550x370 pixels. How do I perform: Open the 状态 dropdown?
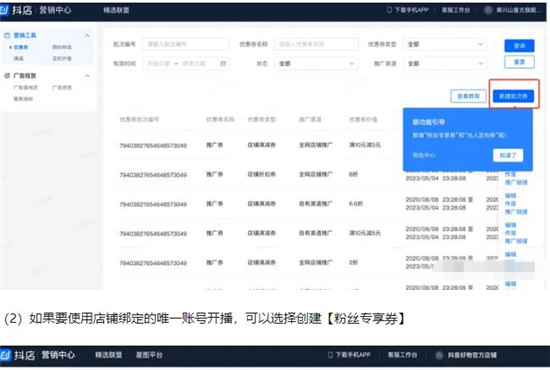316,63
